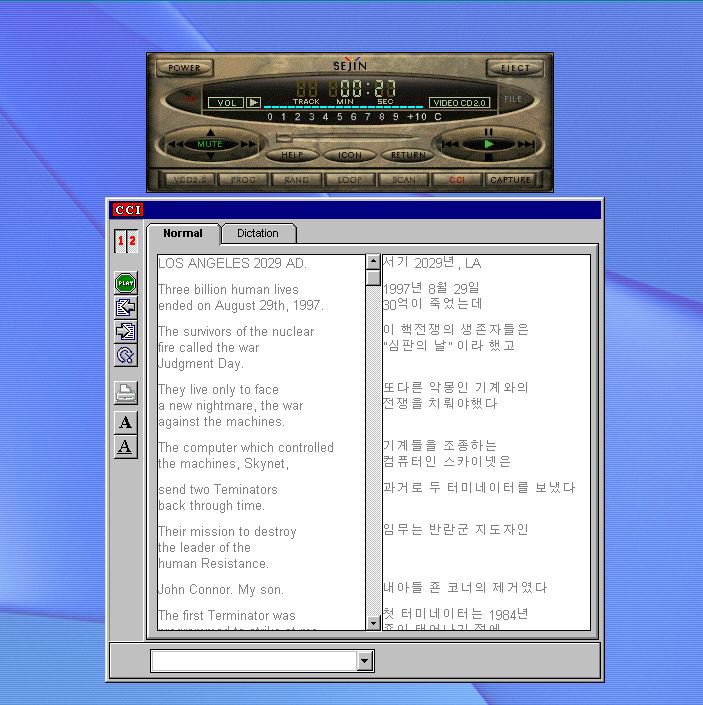Click the combo box text field at bottom

click(254, 661)
